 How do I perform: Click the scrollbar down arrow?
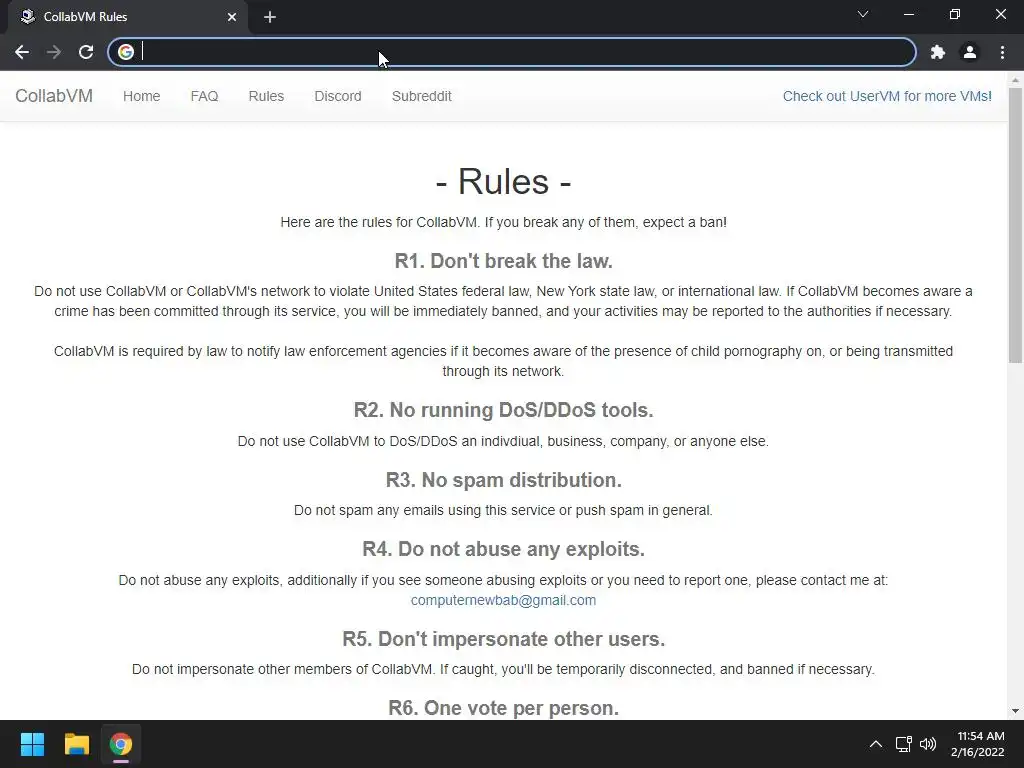[1016, 711]
